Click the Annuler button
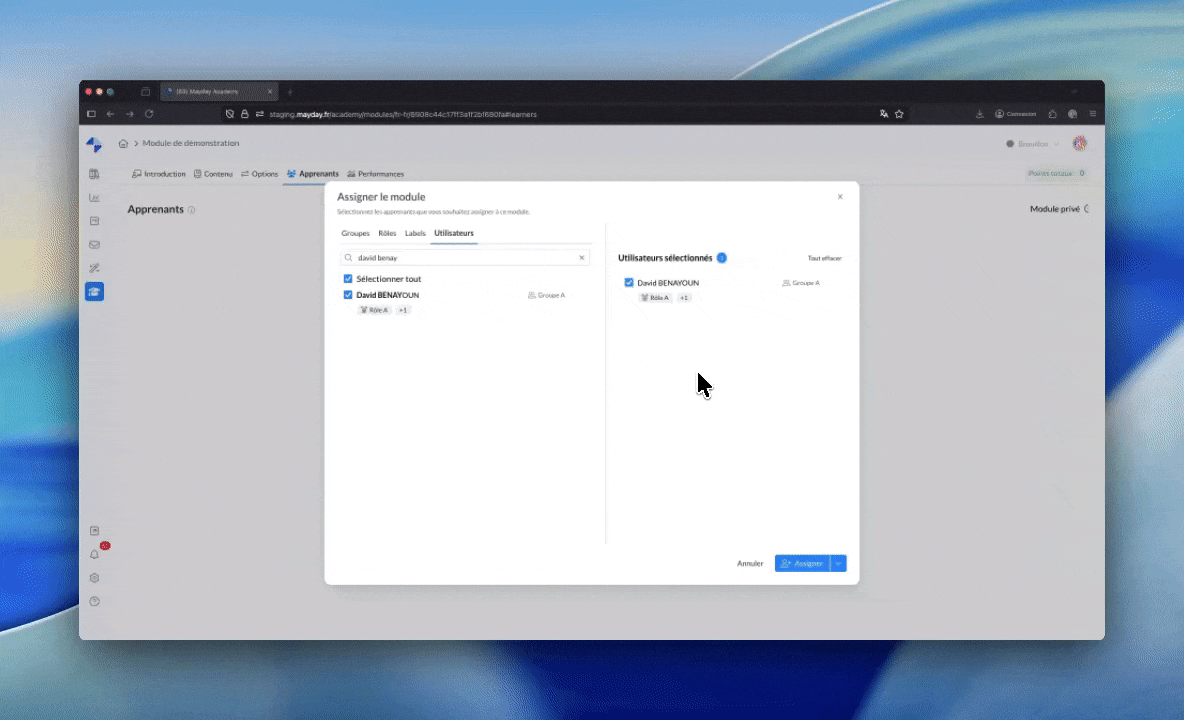1184x720 pixels. (x=750, y=564)
